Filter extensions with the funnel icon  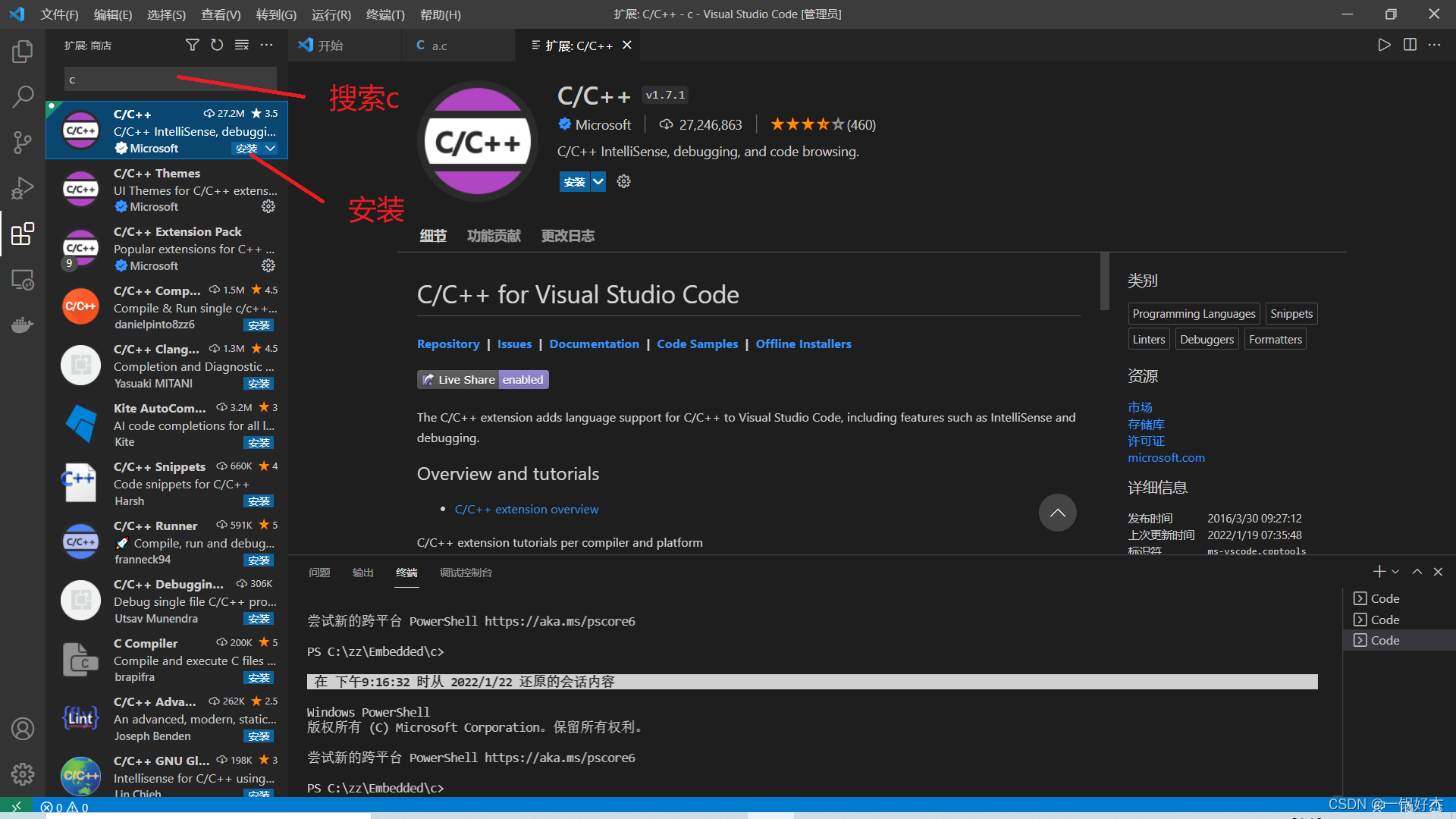click(193, 45)
